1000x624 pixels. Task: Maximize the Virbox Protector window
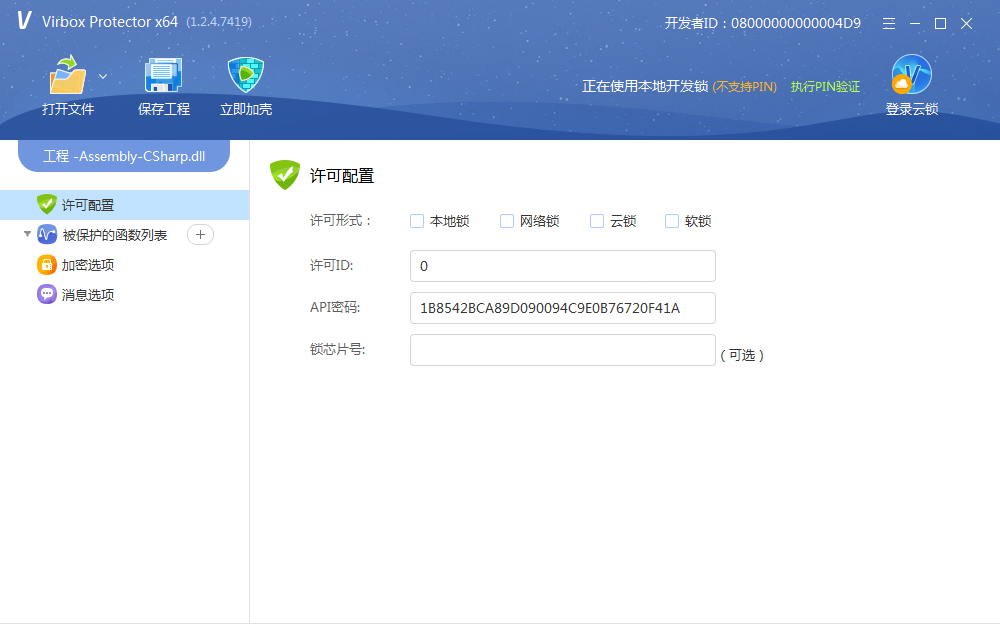(940, 24)
